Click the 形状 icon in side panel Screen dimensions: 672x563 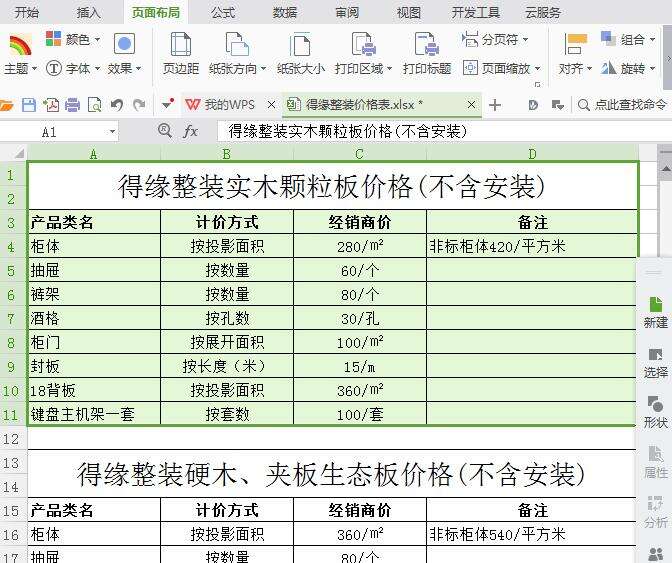(656, 412)
